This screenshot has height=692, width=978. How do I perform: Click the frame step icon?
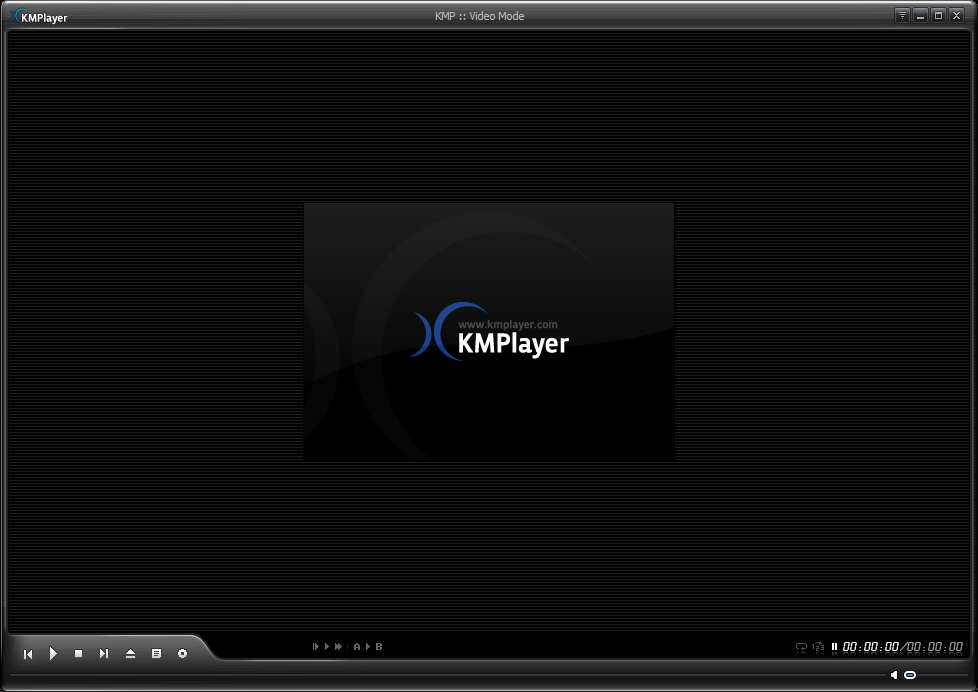pos(316,647)
